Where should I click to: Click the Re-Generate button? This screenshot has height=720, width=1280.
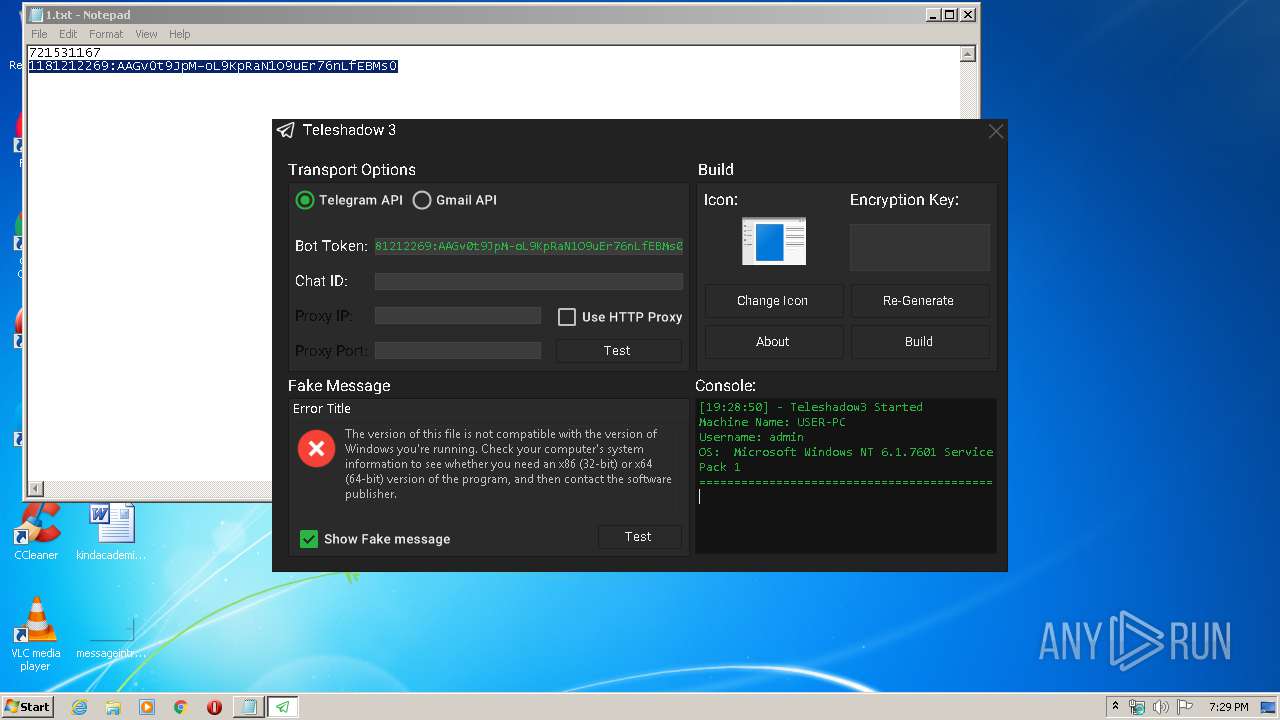point(919,301)
